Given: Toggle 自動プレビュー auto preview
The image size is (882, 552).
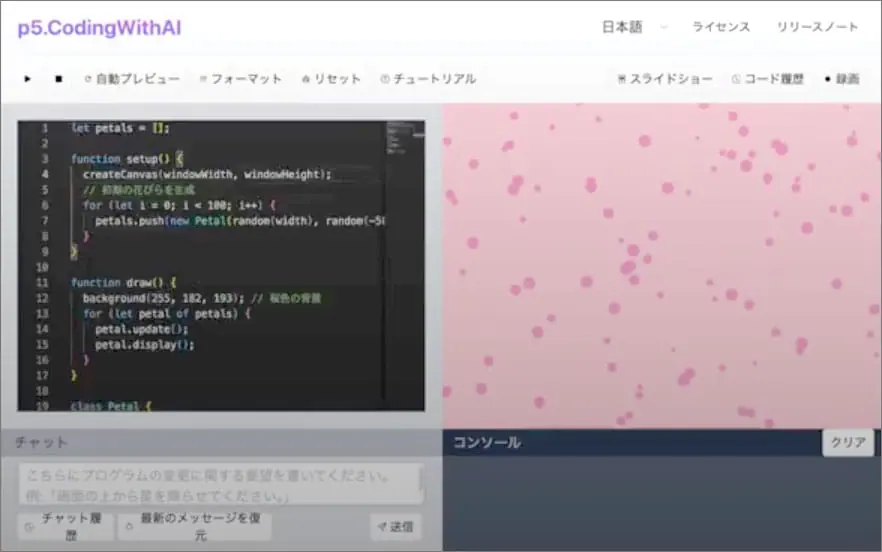Looking at the screenshot, I should pyautogui.click(x=132, y=79).
